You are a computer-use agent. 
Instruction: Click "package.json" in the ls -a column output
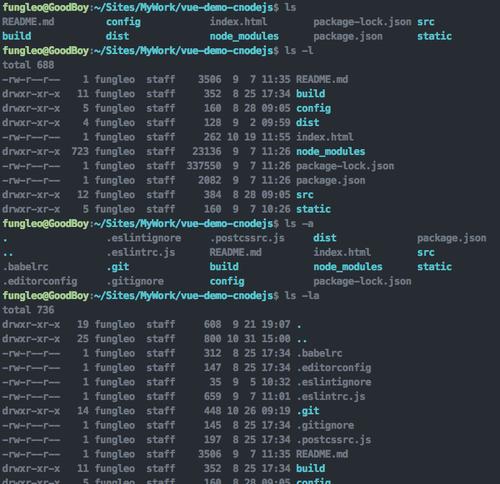[x=452, y=238]
